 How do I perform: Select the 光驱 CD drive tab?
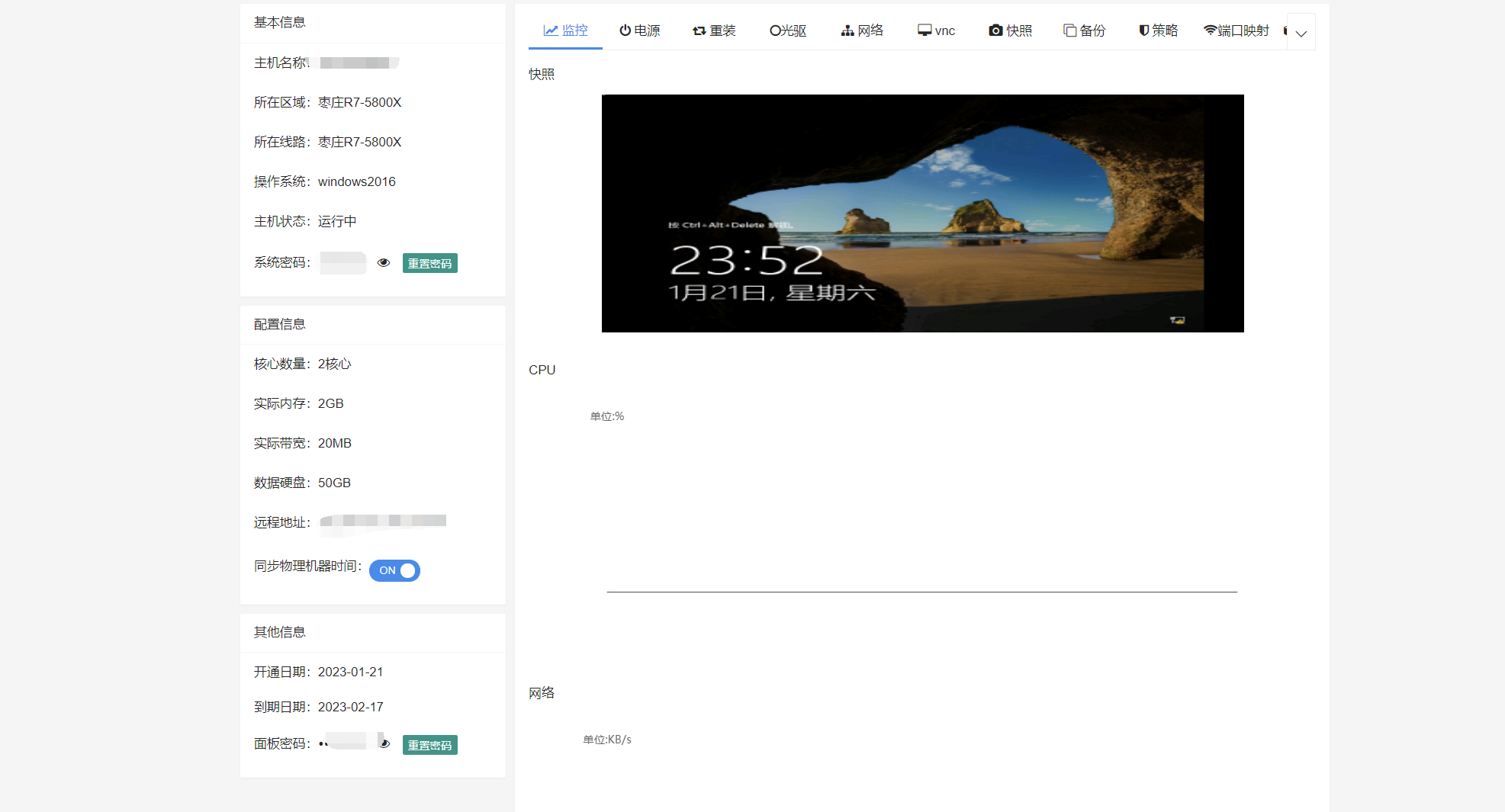point(788,30)
